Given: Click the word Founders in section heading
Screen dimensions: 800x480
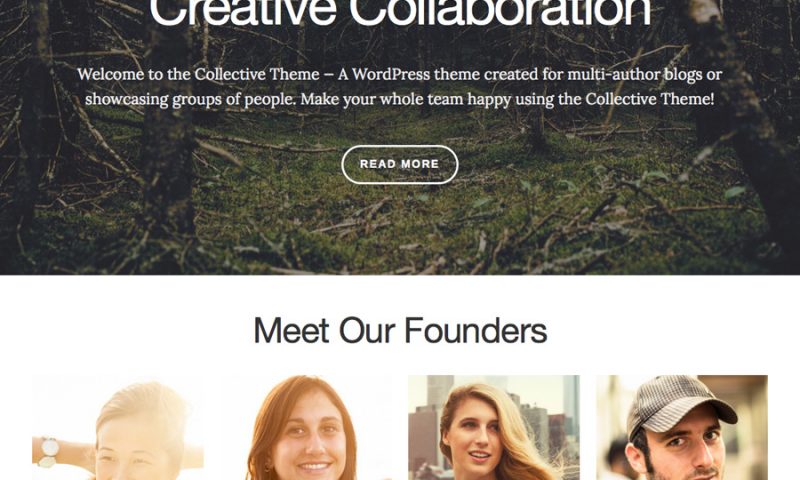Looking at the screenshot, I should [x=476, y=331].
